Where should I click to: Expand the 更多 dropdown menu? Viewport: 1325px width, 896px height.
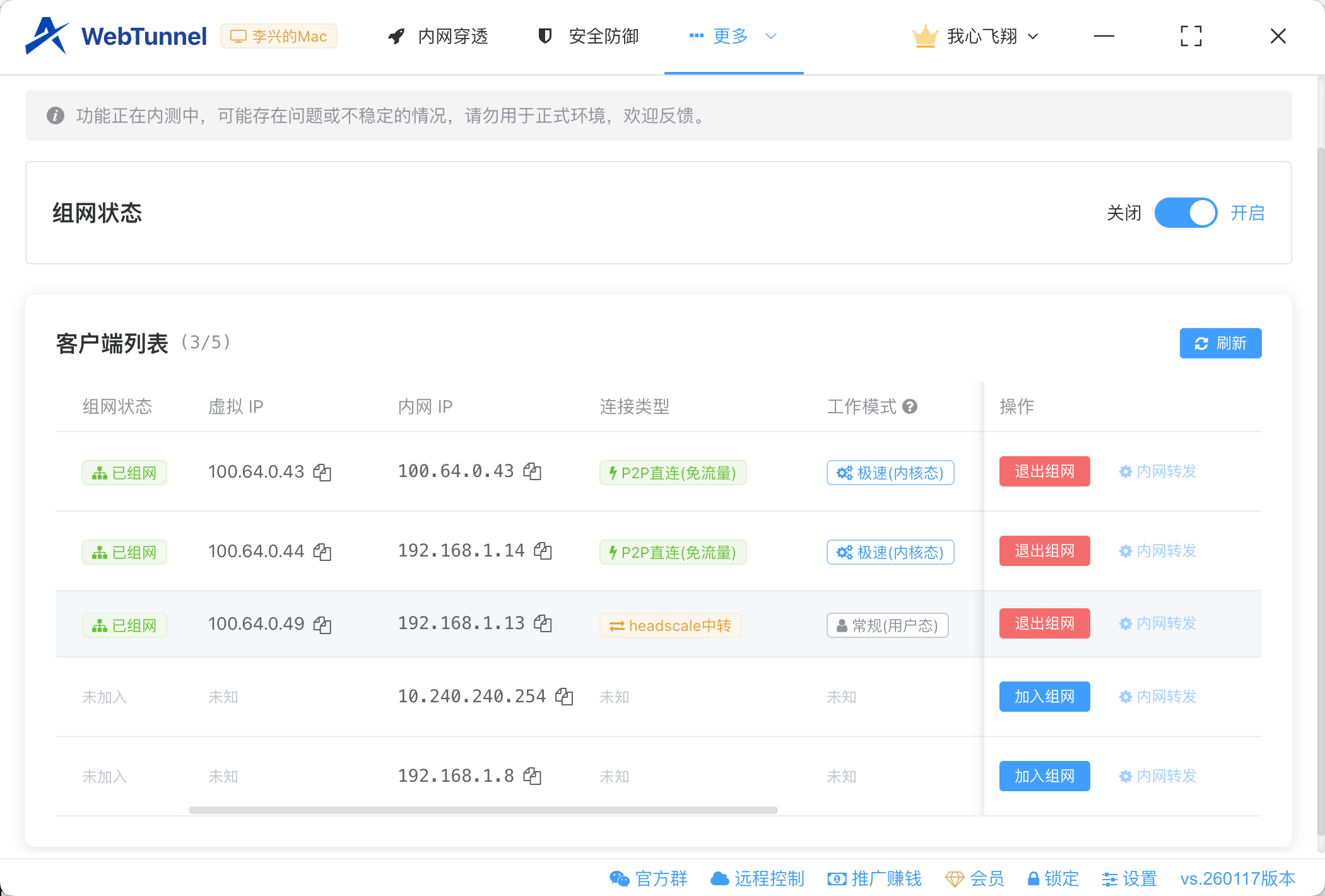pos(731,36)
